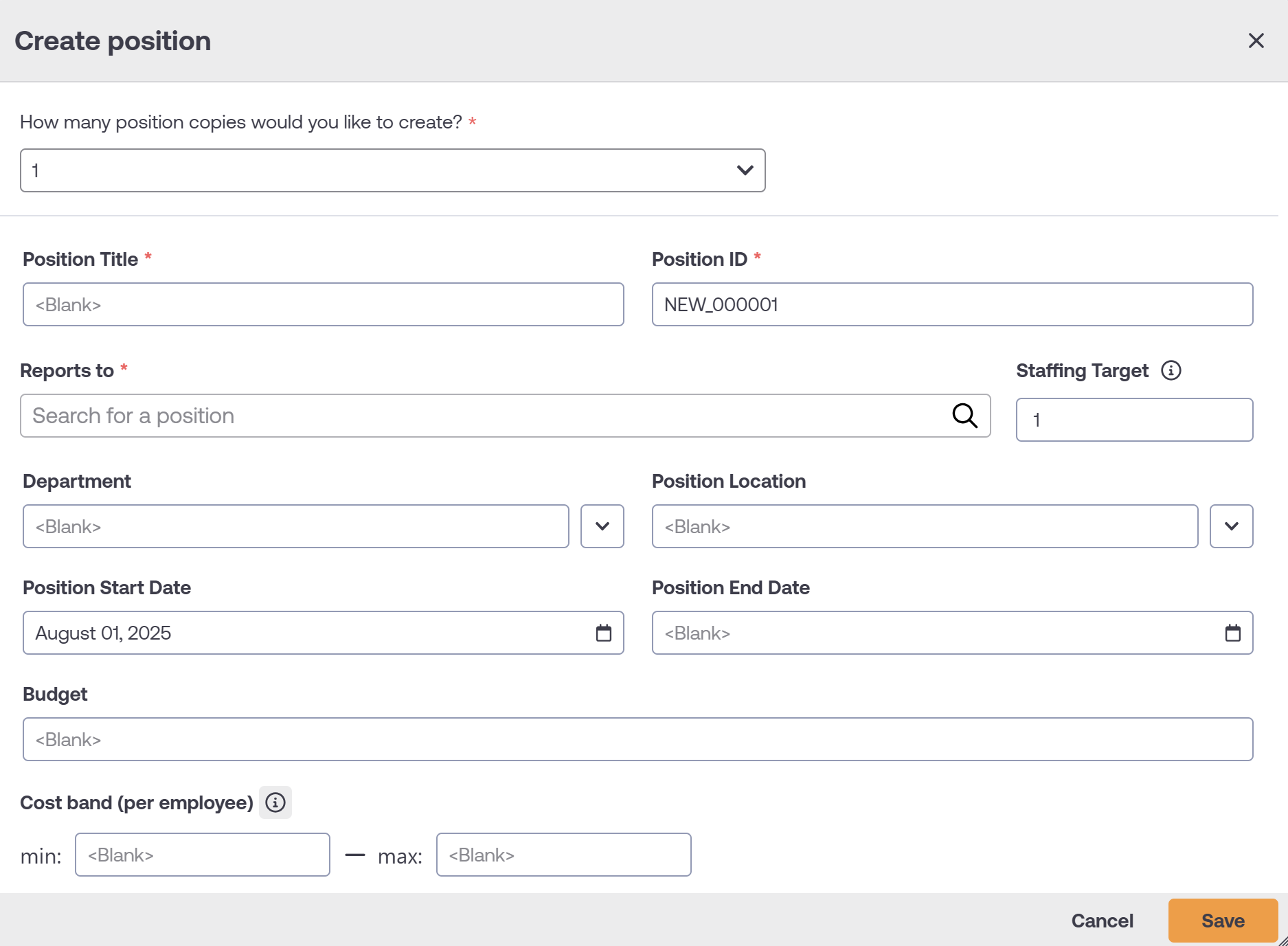The image size is (1288, 946).
Task: Click the Position Title input field
Action: coord(323,304)
